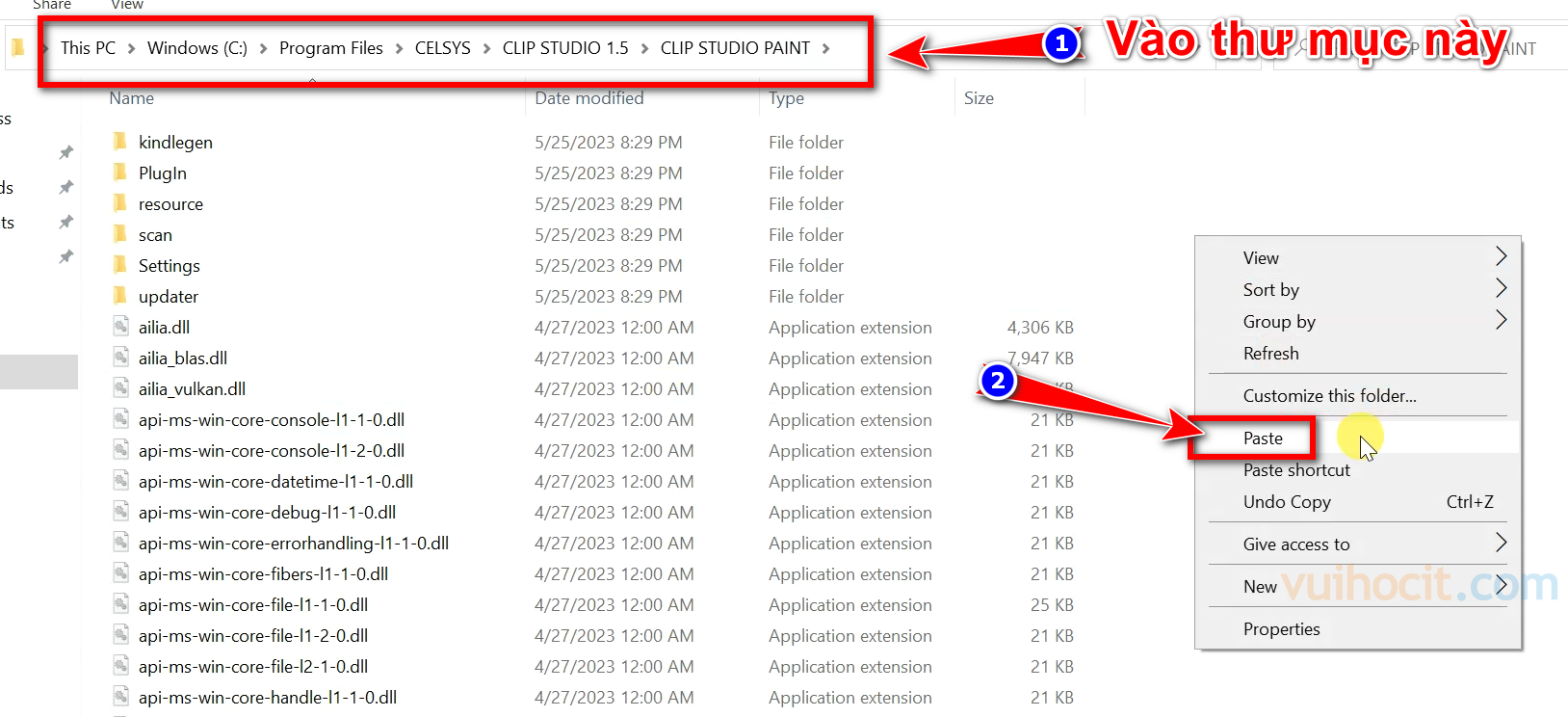Select the PlugIn folder icon
This screenshot has width=1568, height=717.
120,173
